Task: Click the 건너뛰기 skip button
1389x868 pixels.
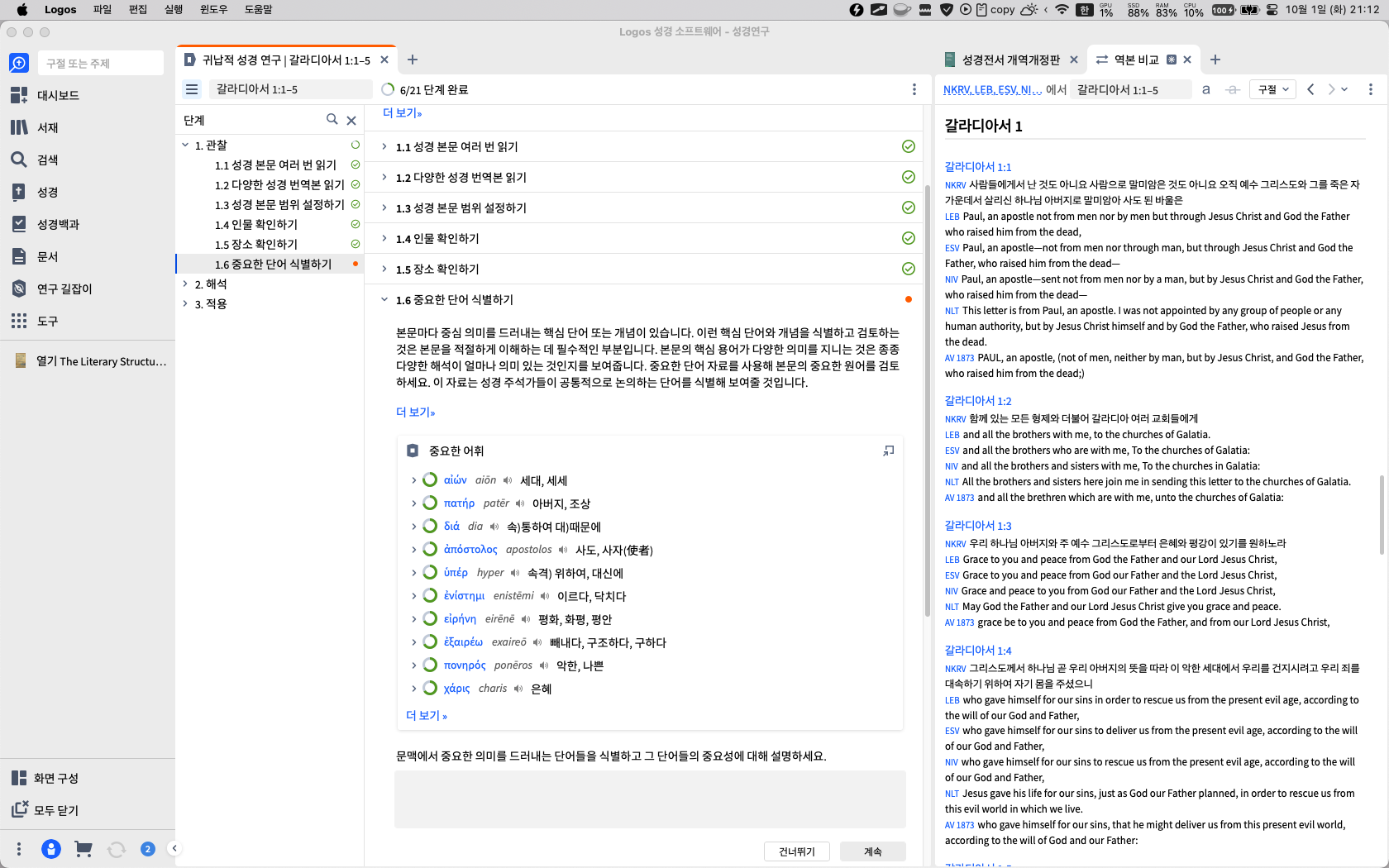Action: [x=797, y=851]
